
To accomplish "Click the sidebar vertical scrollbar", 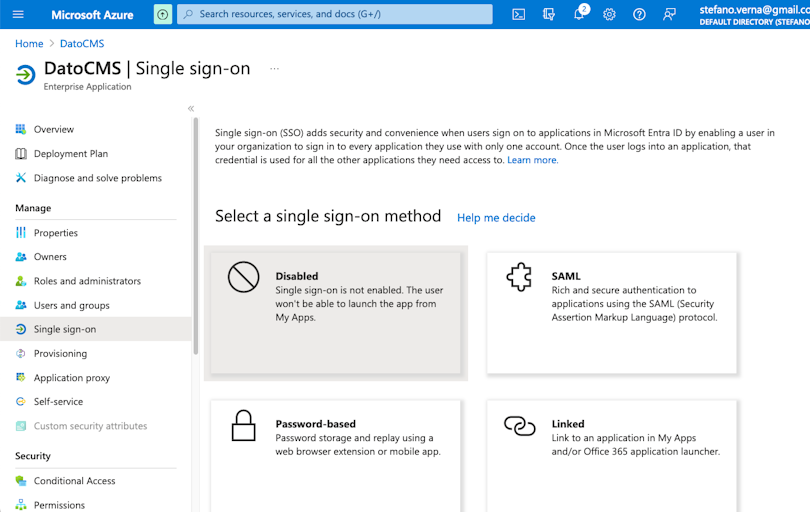I will pyautogui.click(x=196, y=236).
